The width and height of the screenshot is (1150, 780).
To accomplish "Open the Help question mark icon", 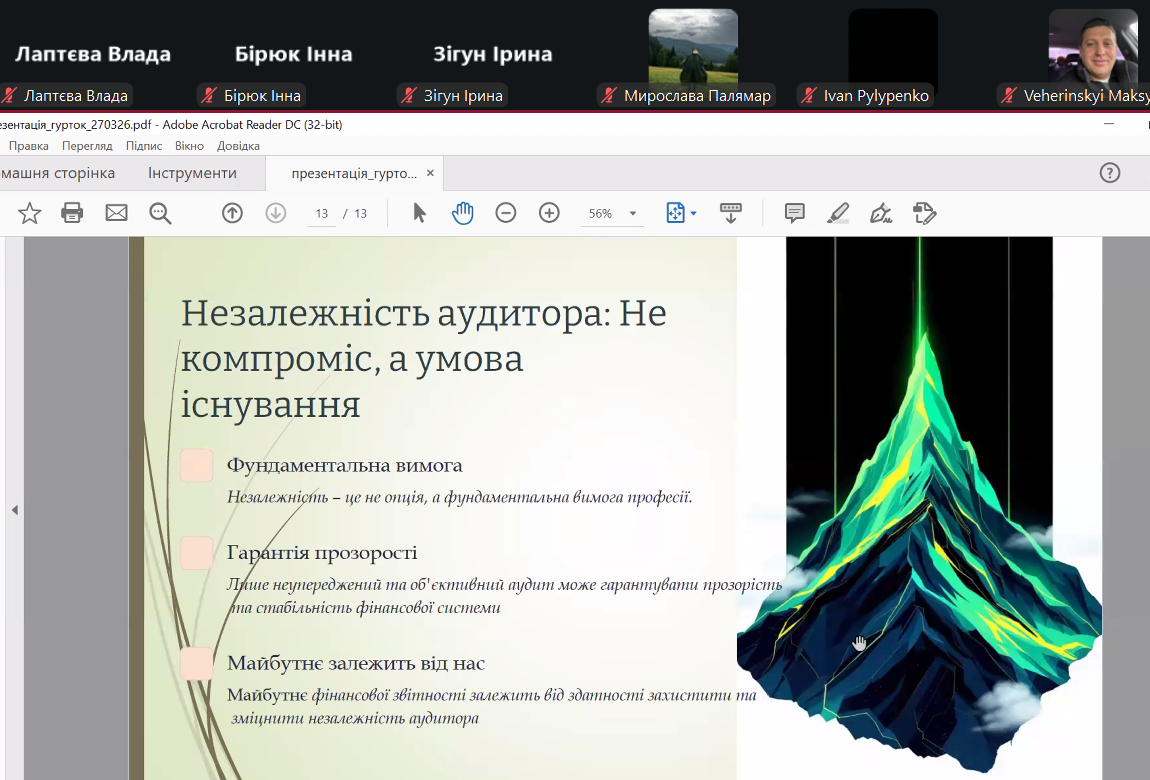I will tap(1110, 173).
